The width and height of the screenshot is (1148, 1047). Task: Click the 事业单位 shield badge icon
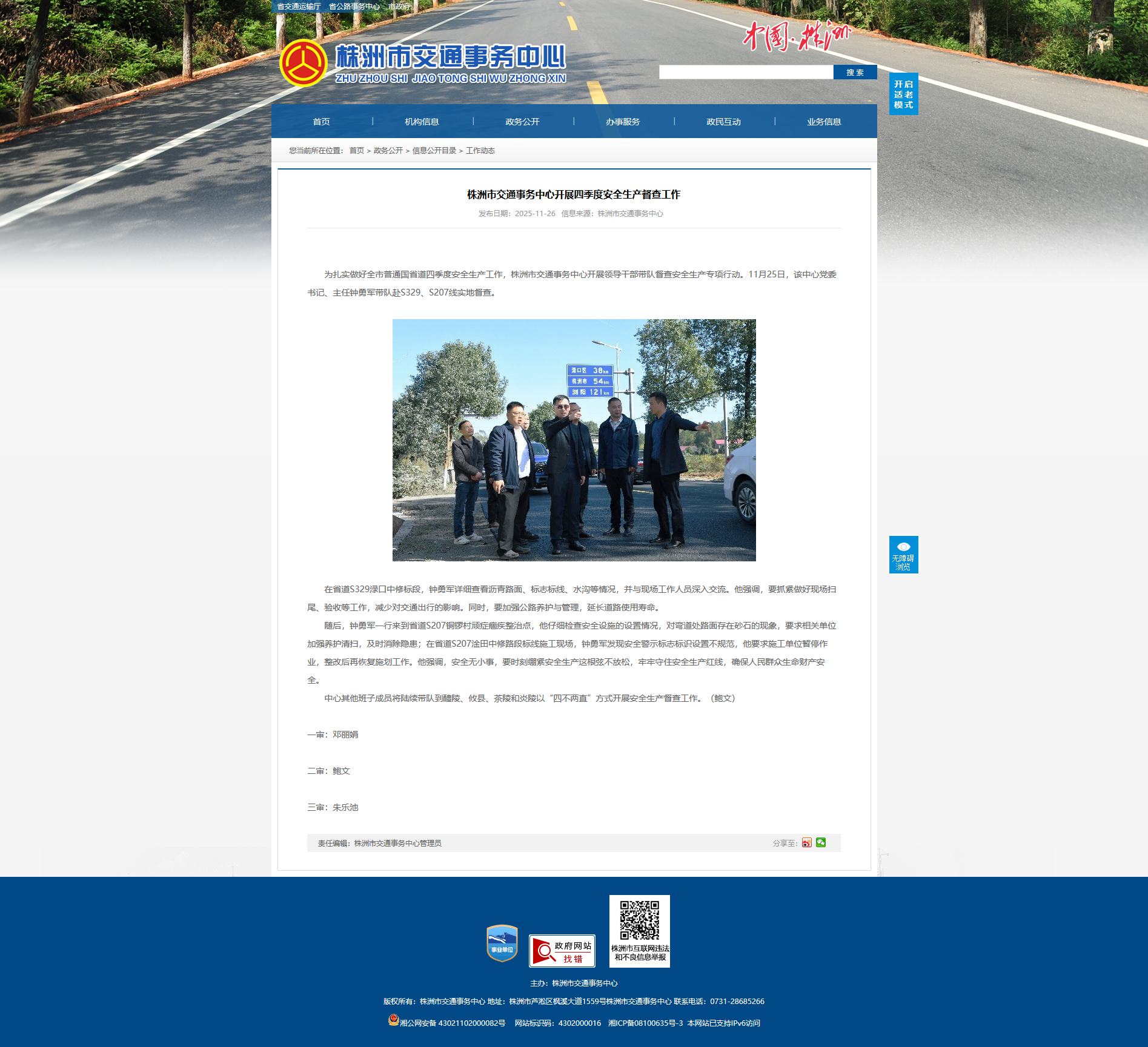pyautogui.click(x=502, y=943)
